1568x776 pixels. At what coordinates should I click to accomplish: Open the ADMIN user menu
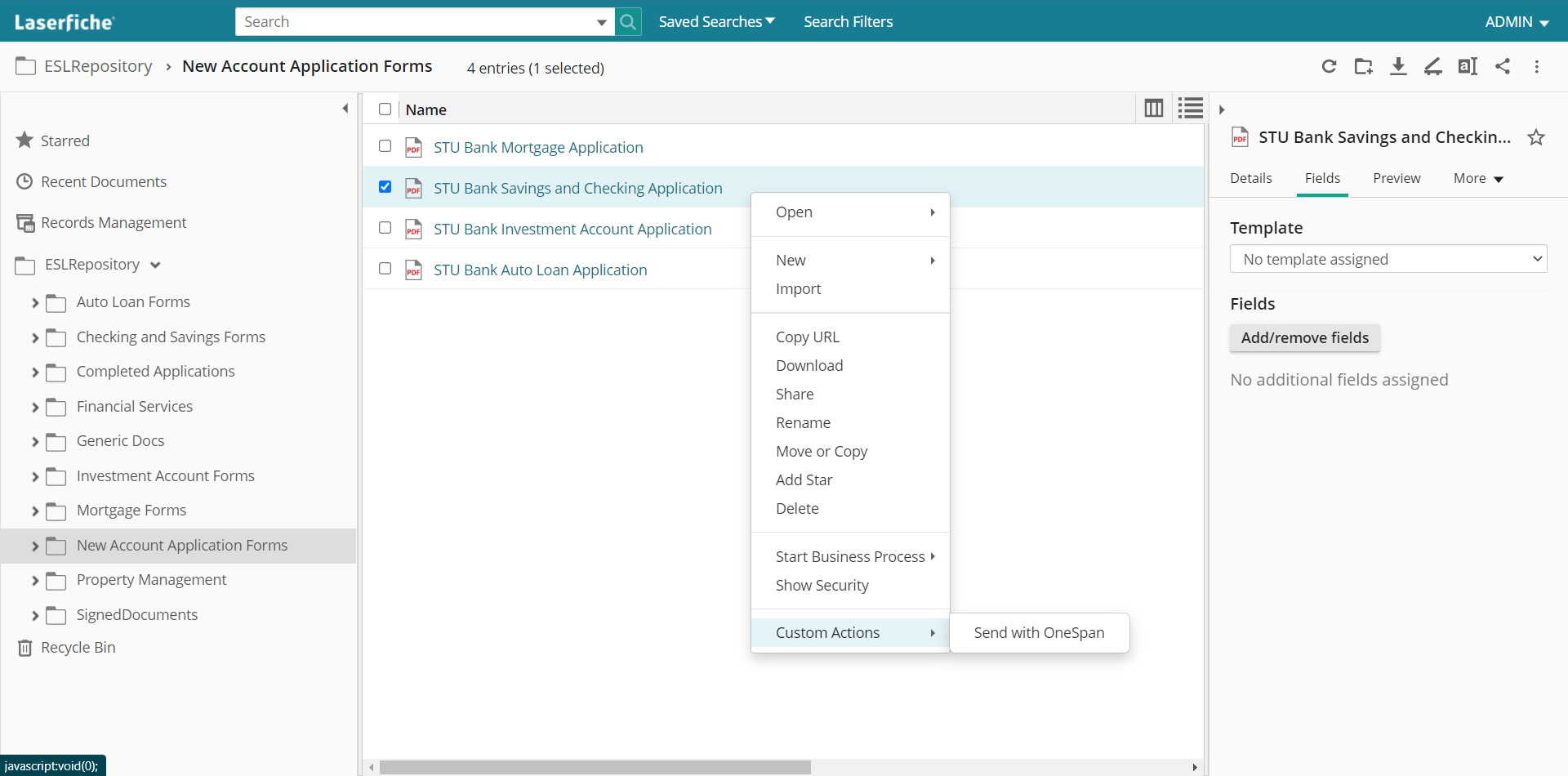[x=1517, y=22]
